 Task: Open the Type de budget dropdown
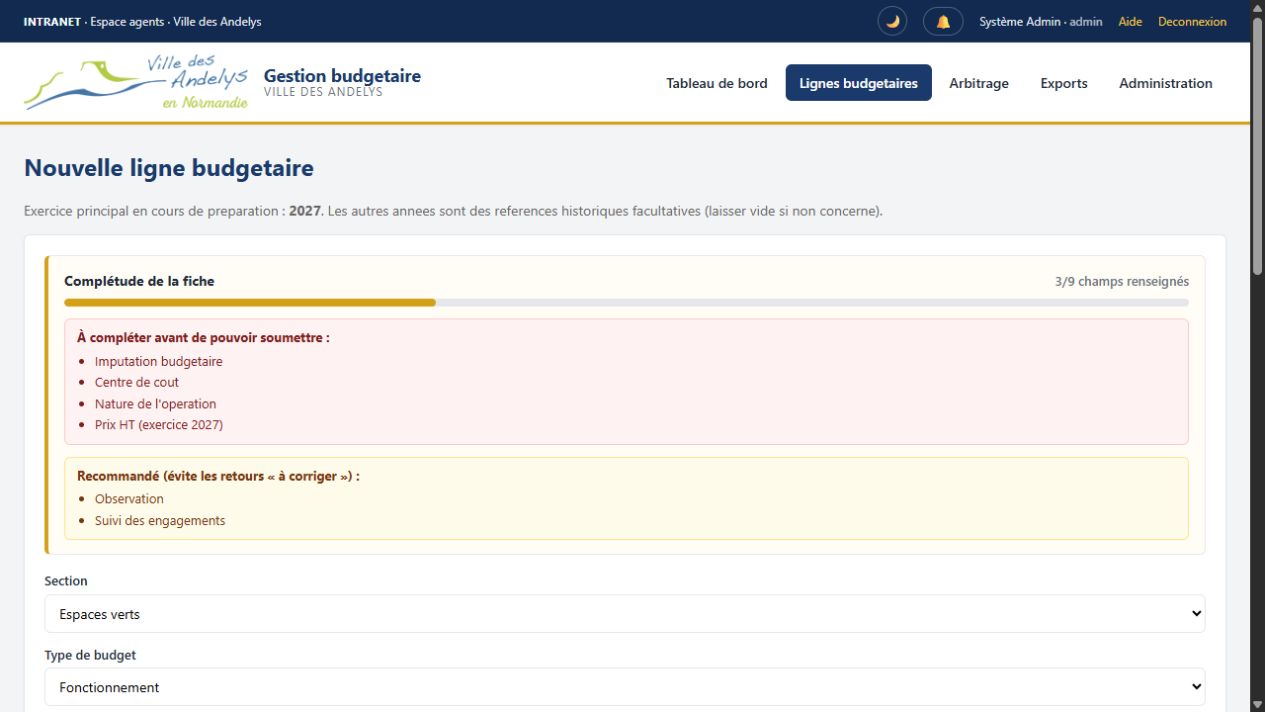click(x=625, y=687)
